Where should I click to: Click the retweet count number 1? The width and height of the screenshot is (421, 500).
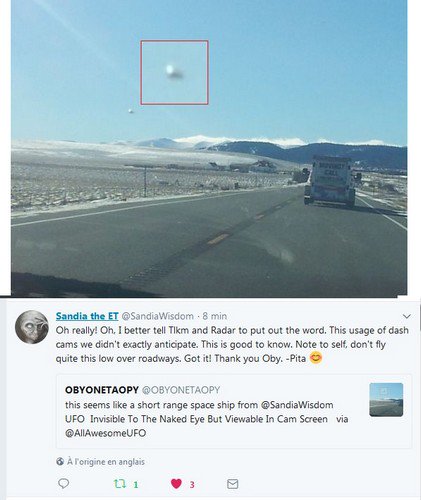point(136,485)
